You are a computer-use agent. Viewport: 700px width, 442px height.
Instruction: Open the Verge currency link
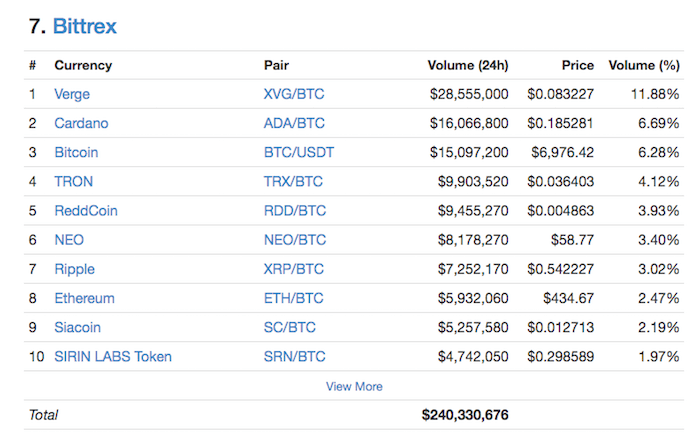tap(72, 94)
